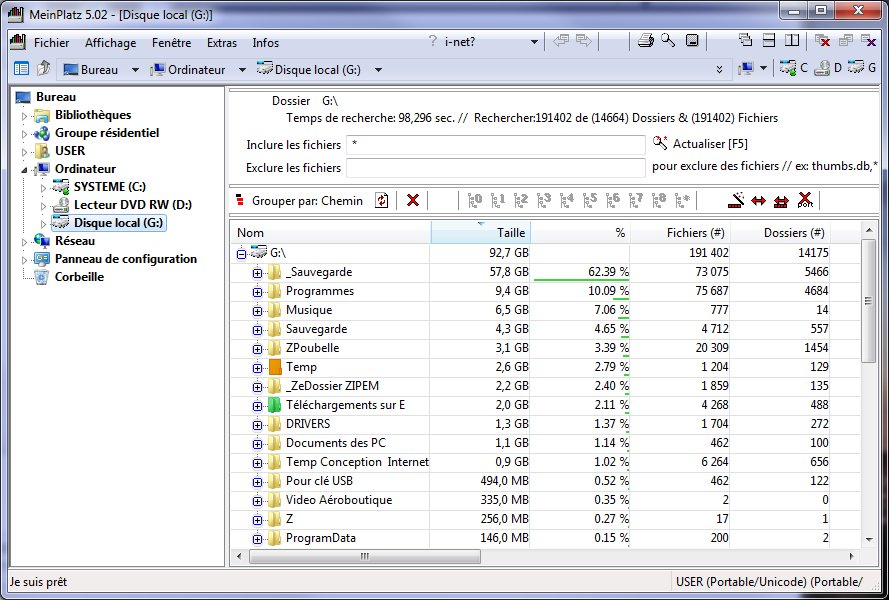This screenshot has width=889, height=600.
Task: Select Corbeille in the tree
Action: point(79,277)
